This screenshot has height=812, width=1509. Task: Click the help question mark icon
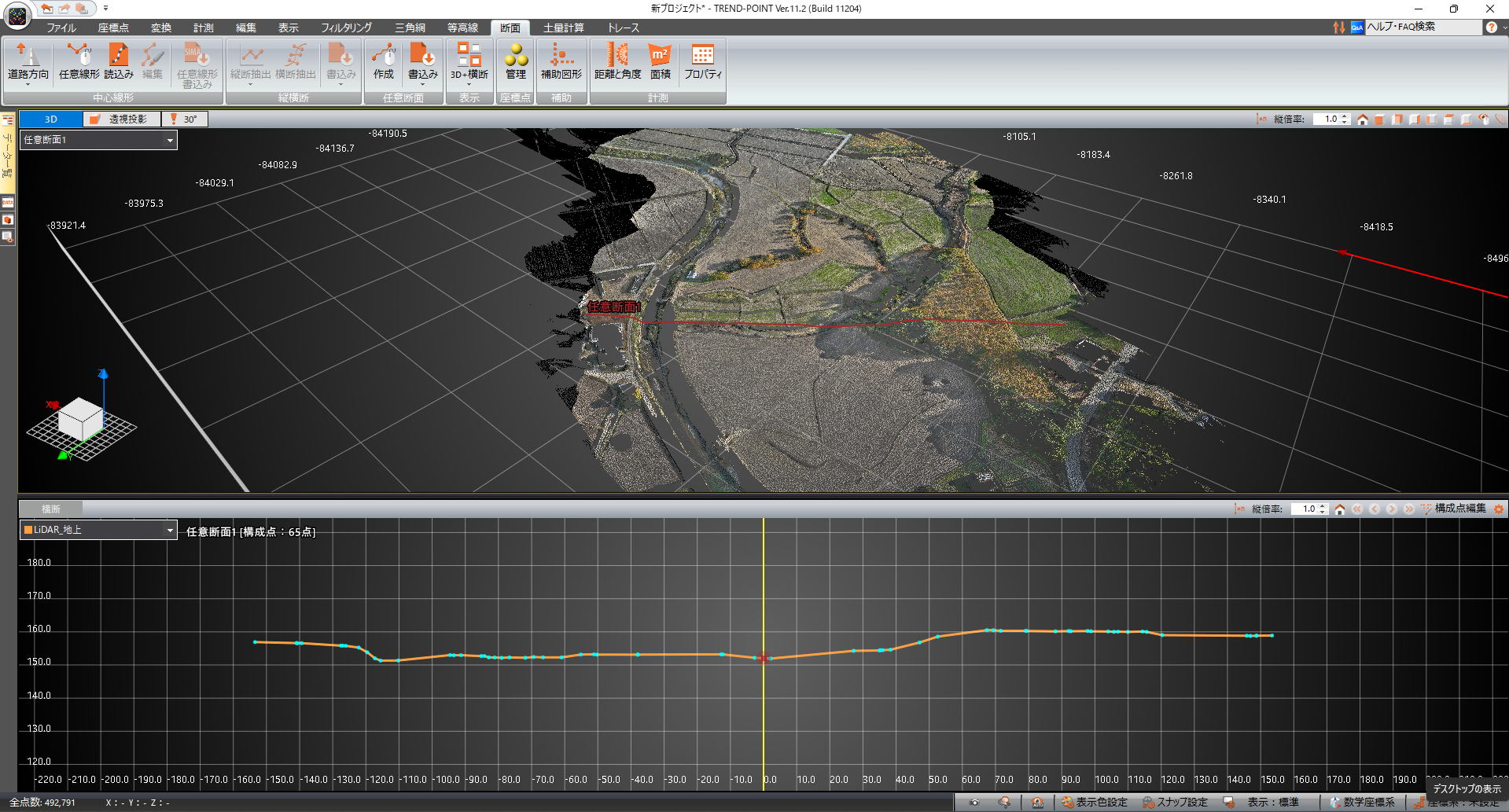pyautogui.click(x=1491, y=28)
